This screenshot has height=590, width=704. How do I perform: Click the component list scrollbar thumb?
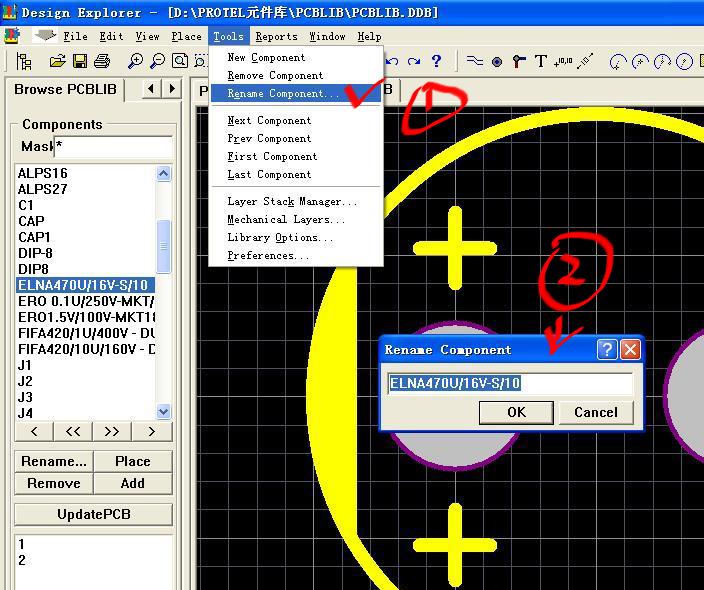163,246
